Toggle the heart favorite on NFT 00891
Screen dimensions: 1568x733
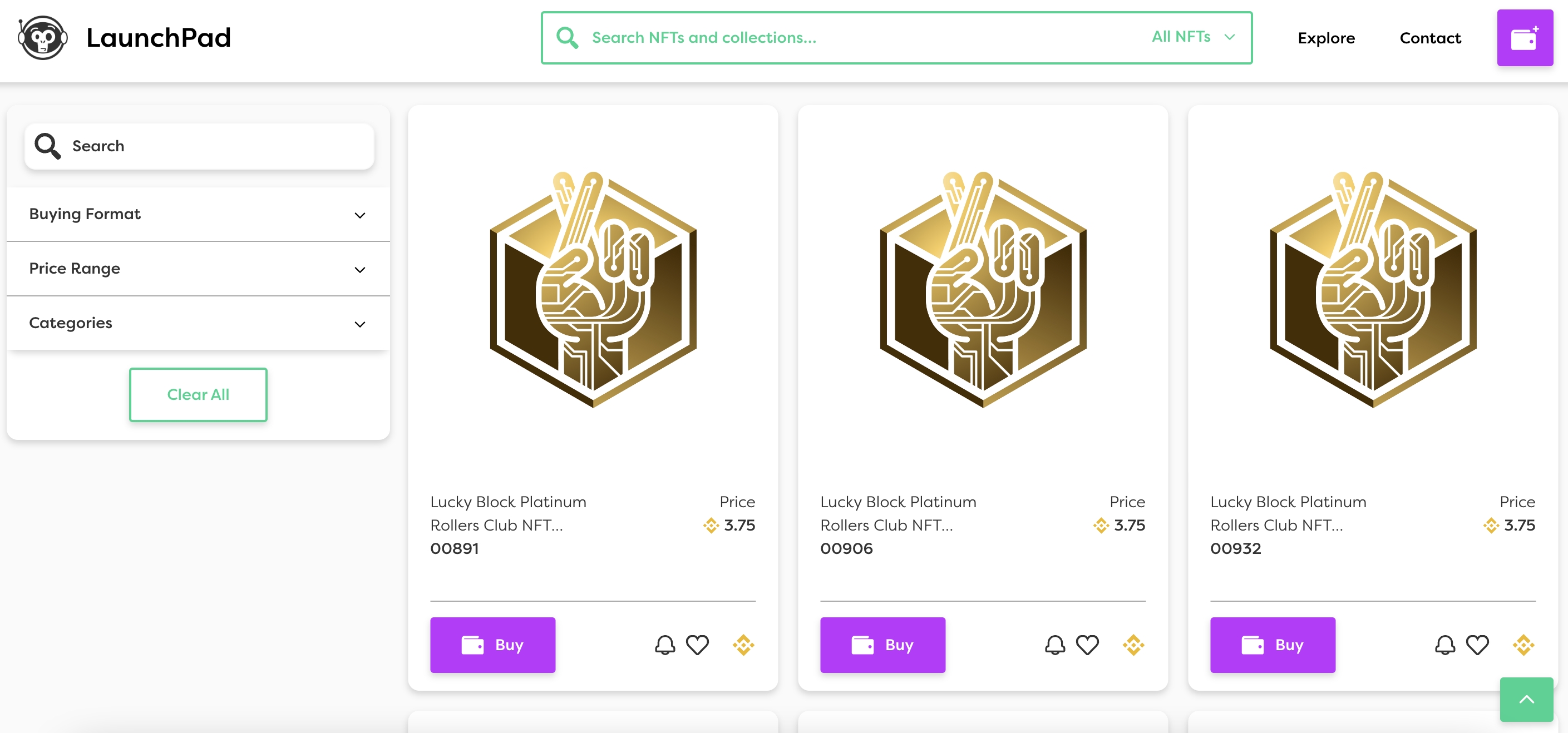click(697, 644)
